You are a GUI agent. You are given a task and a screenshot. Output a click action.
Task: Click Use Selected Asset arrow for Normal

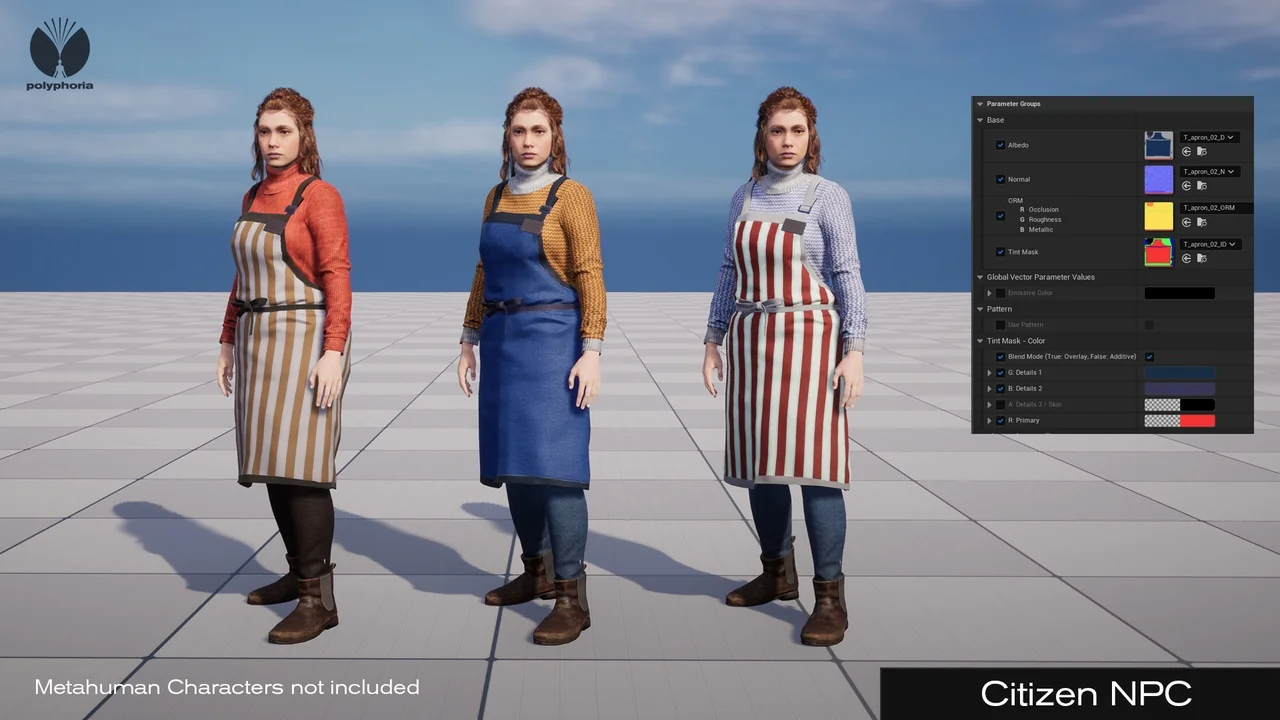(x=1186, y=186)
